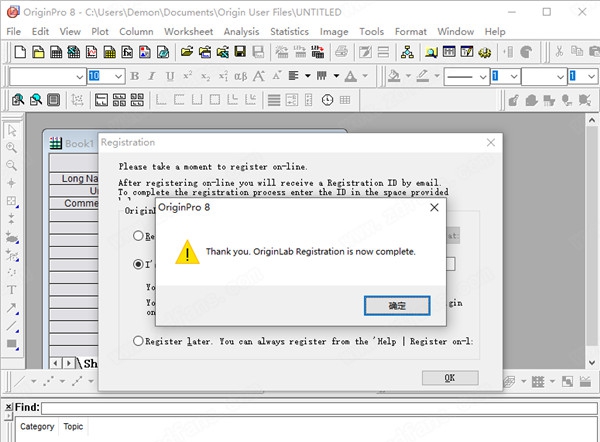Open the Worksheet menu

click(x=189, y=31)
